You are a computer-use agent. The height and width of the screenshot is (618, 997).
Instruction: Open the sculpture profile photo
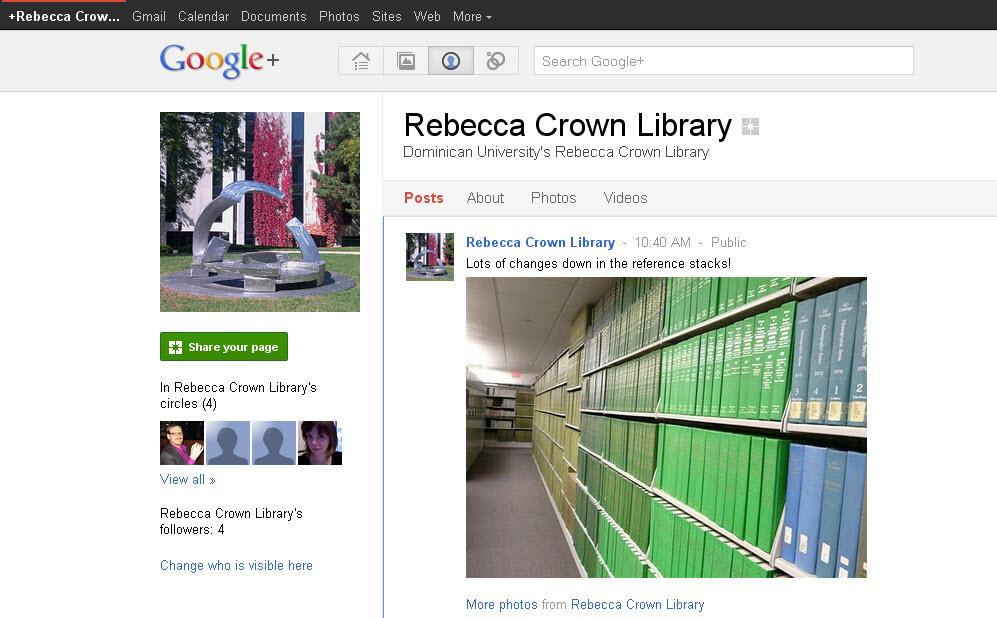coord(259,212)
